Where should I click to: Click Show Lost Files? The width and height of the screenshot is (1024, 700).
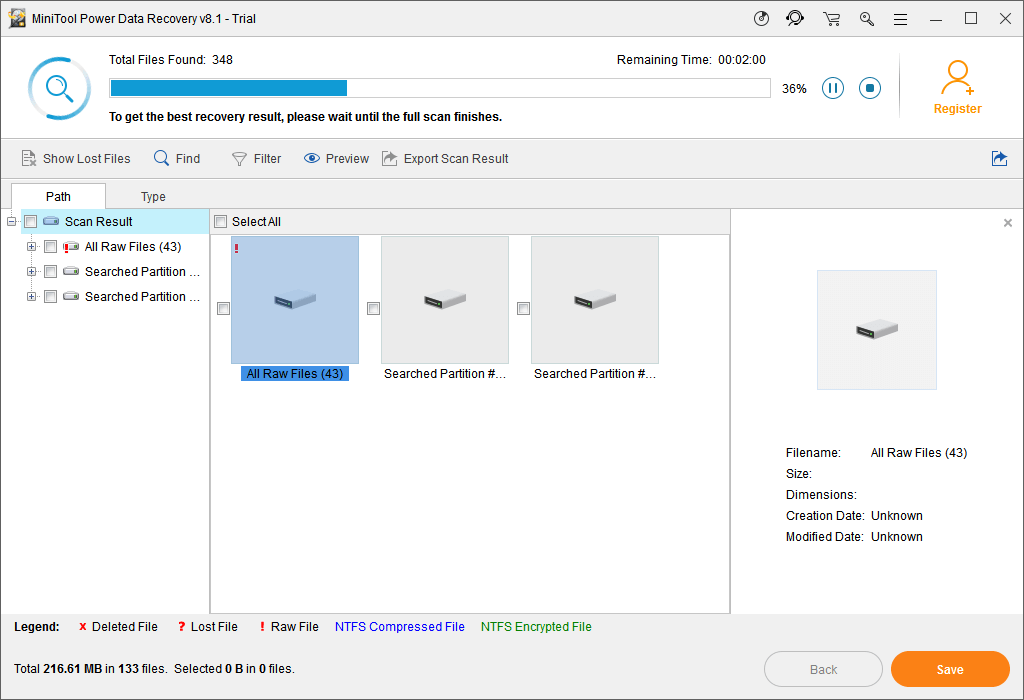[x=76, y=159]
